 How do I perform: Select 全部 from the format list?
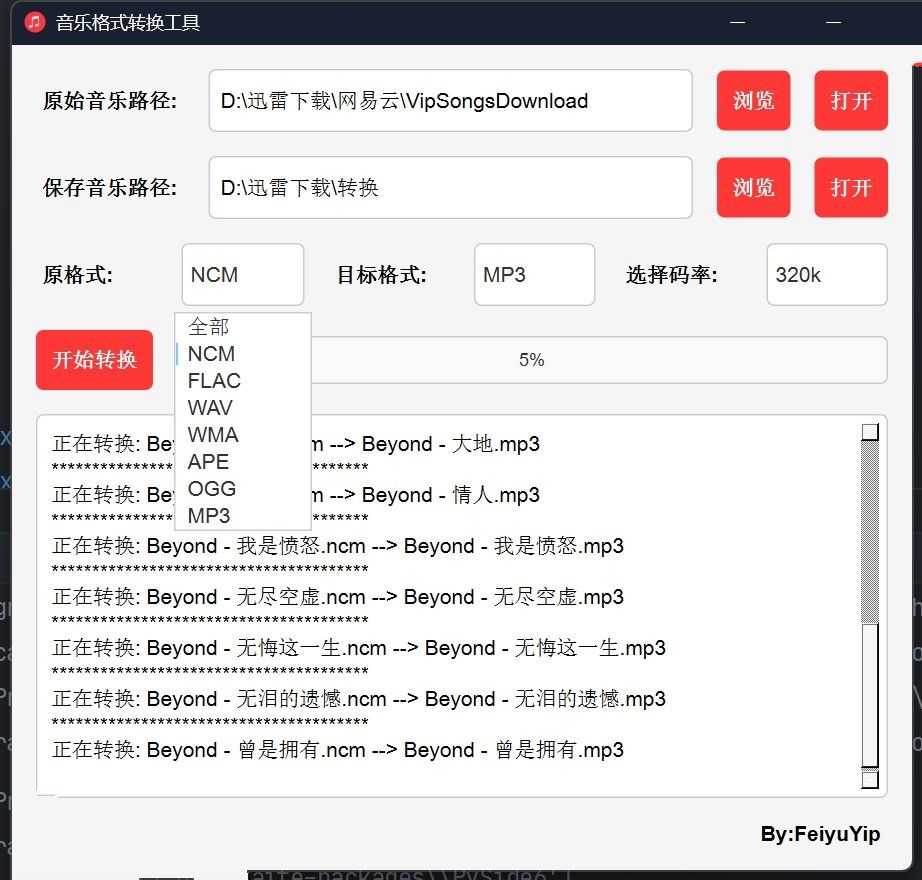pos(209,327)
